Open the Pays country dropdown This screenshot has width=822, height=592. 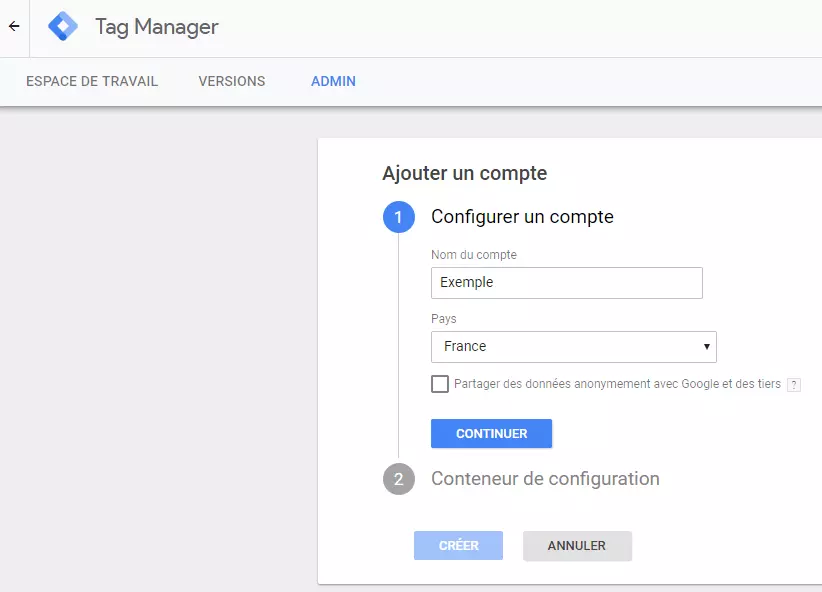[574, 347]
